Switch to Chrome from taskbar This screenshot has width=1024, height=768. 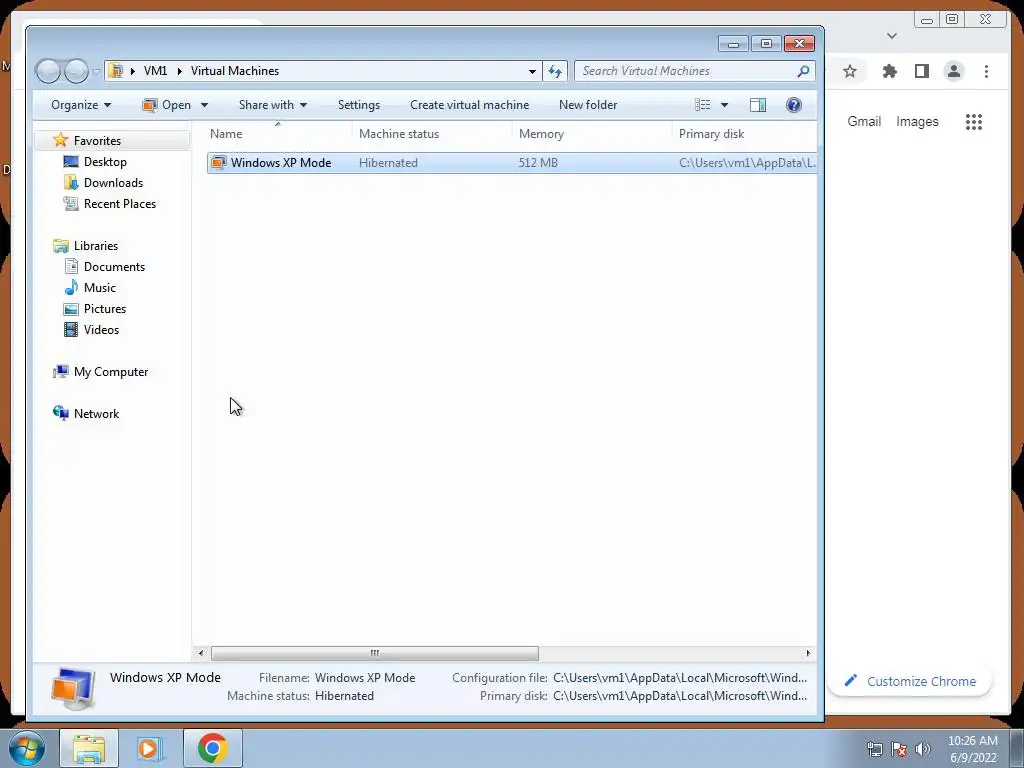pos(213,748)
